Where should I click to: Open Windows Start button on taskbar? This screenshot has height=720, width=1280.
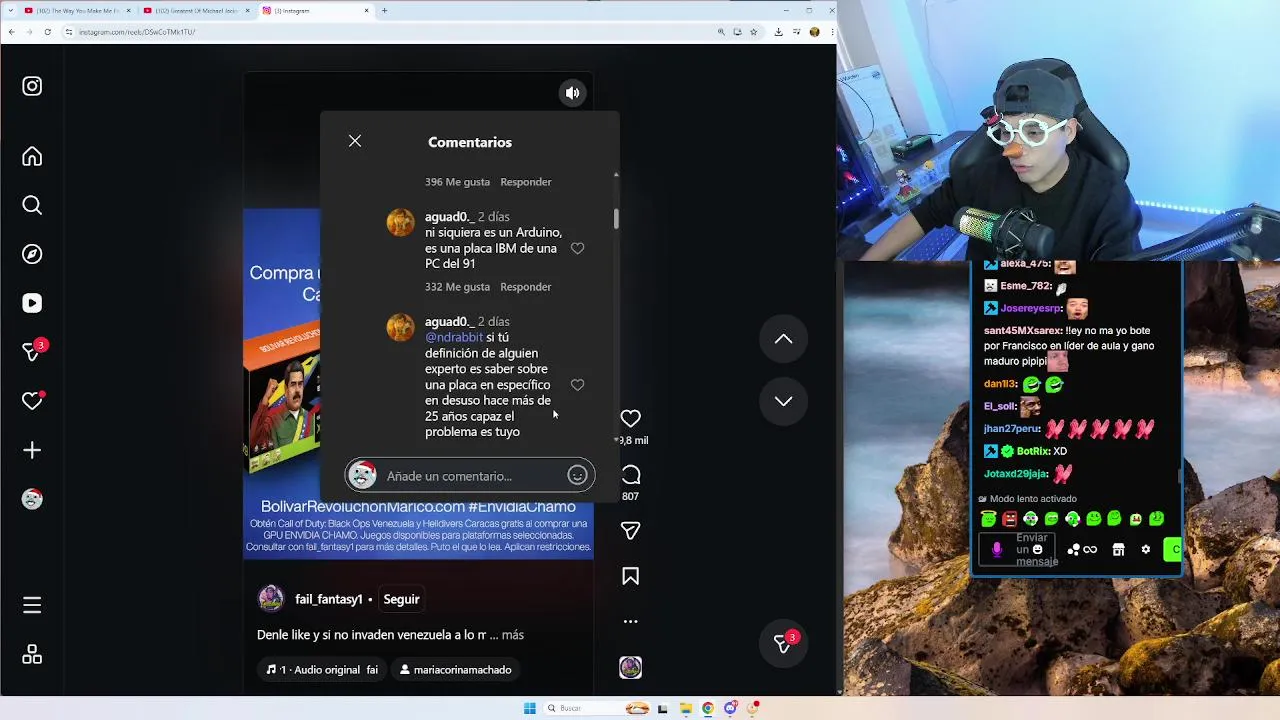pos(530,708)
